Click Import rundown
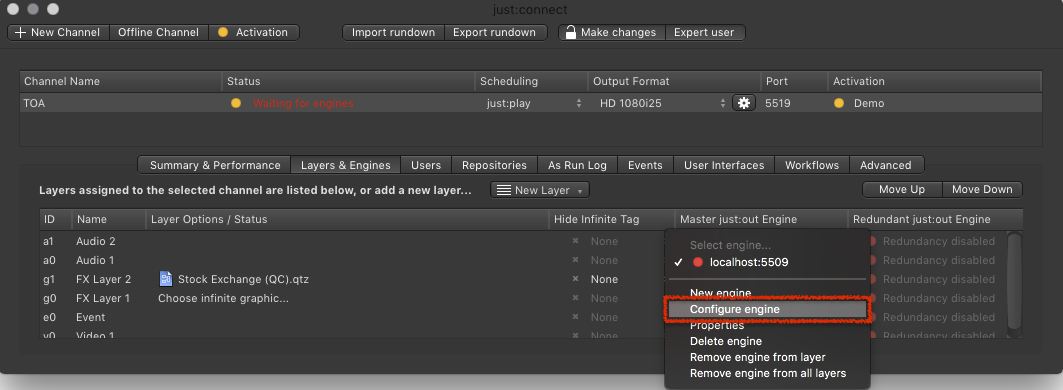Image resolution: width=1063 pixels, height=390 pixels. coord(393,32)
